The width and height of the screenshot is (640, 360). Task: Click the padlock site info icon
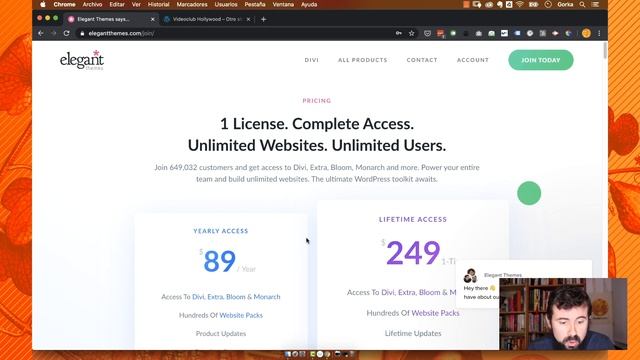tap(82, 33)
